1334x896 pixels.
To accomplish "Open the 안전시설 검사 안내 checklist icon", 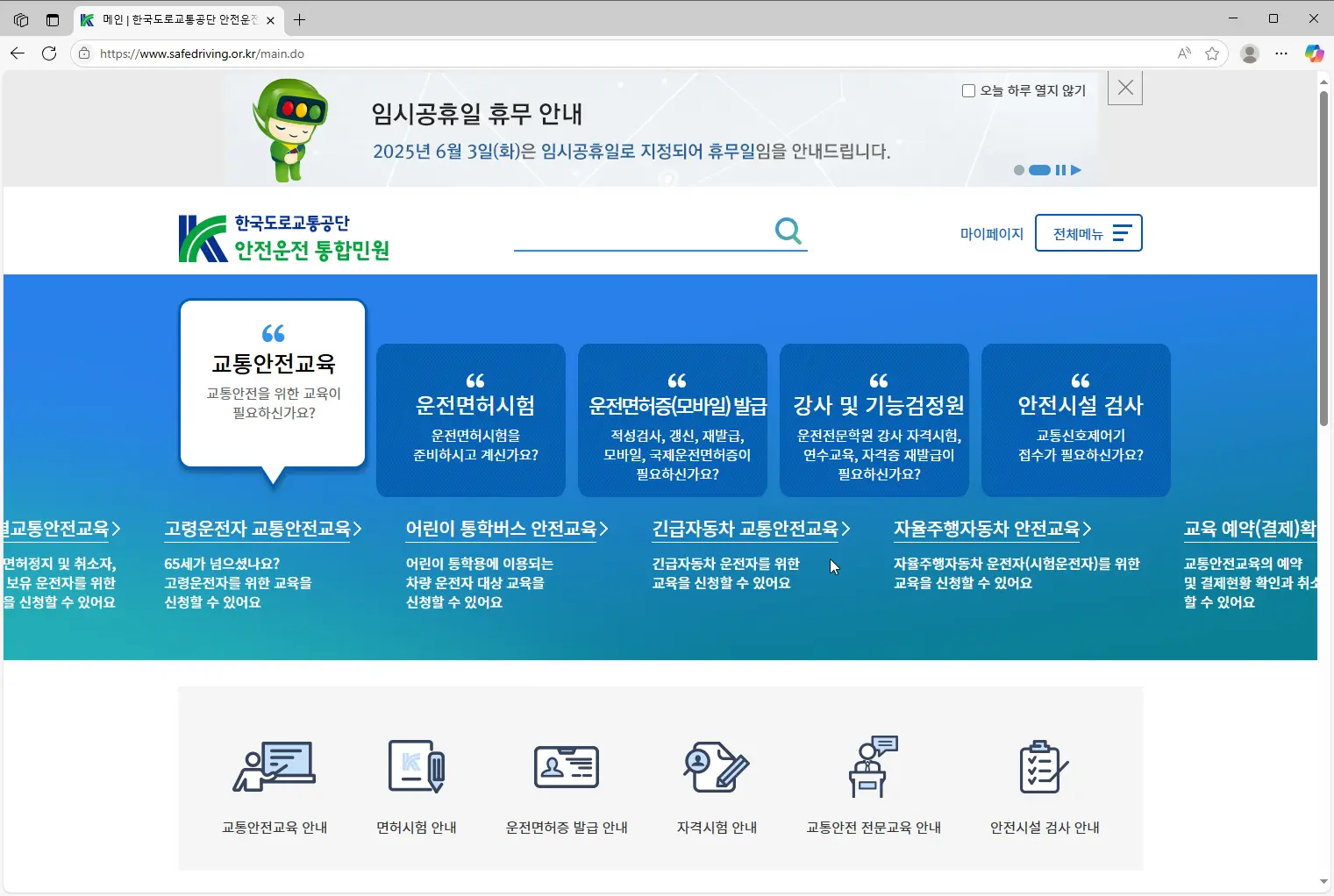I will [x=1043, y=767].
